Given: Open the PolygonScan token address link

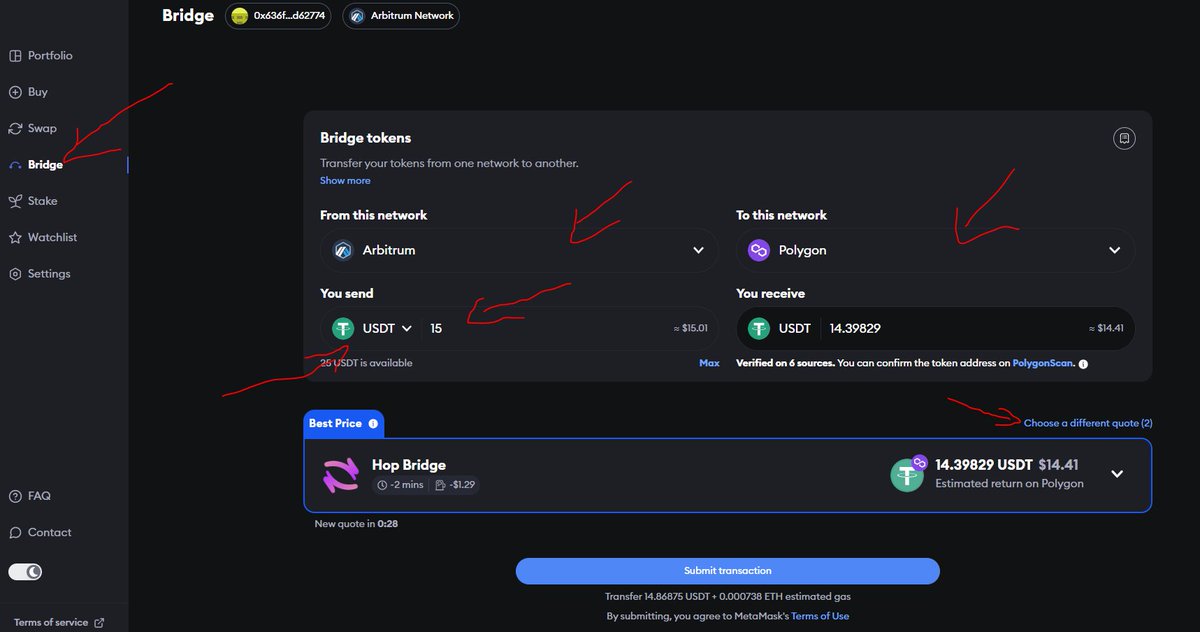Looking at the screenshot, I should point(1043,363).
